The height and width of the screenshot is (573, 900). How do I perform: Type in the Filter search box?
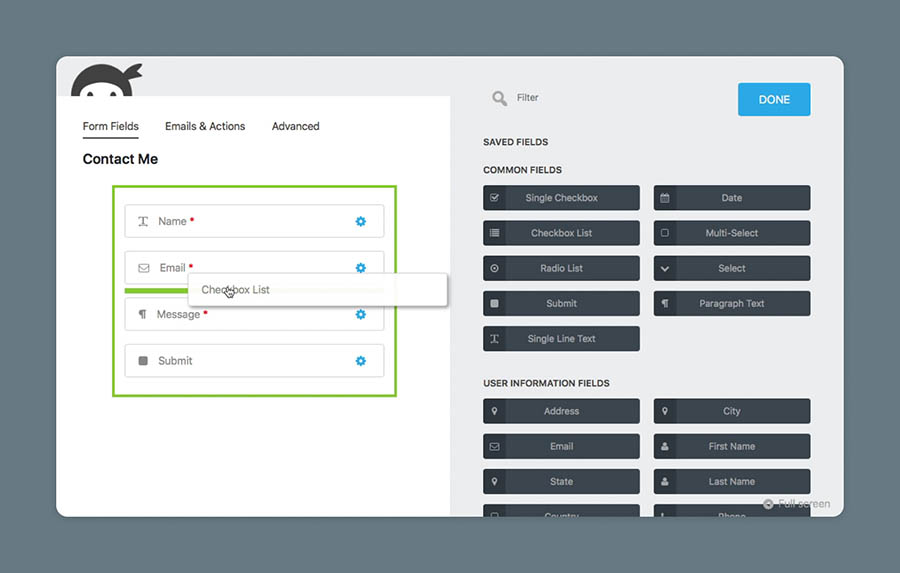click(600, 98)
